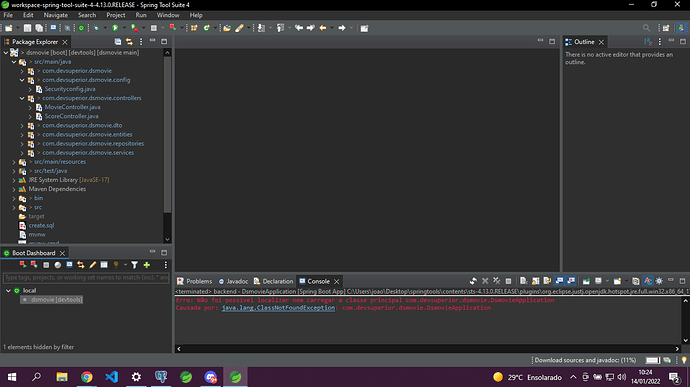The image size is (690, 387).
Task: Click Download sources progress bar in status bar
Action: coord(652,360)
